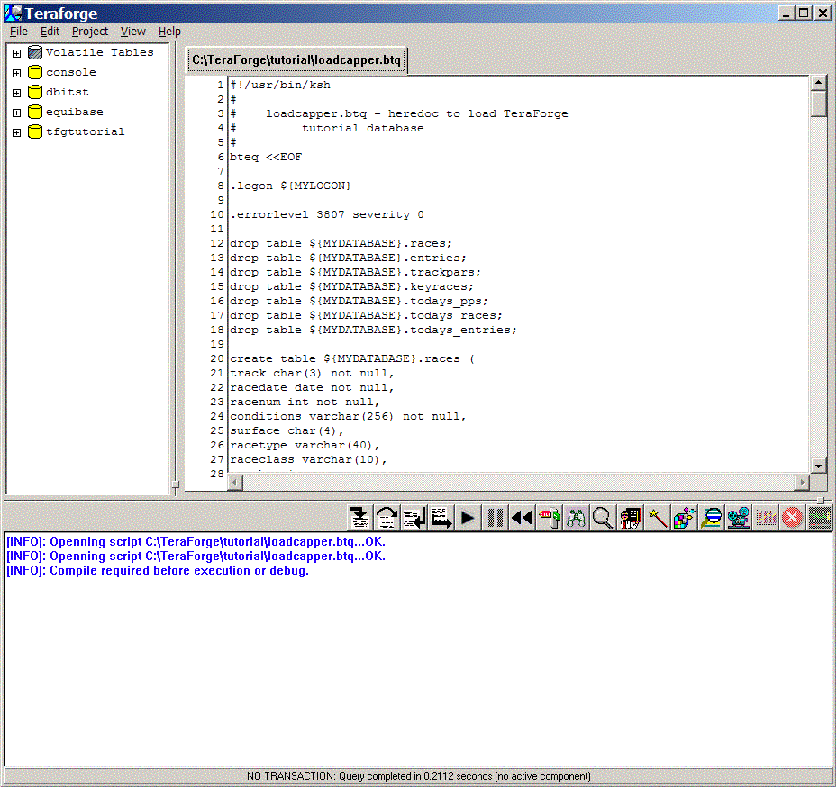Click the right-arrow under lines toolbar icon
836x787 pixels.
[441, 517]
